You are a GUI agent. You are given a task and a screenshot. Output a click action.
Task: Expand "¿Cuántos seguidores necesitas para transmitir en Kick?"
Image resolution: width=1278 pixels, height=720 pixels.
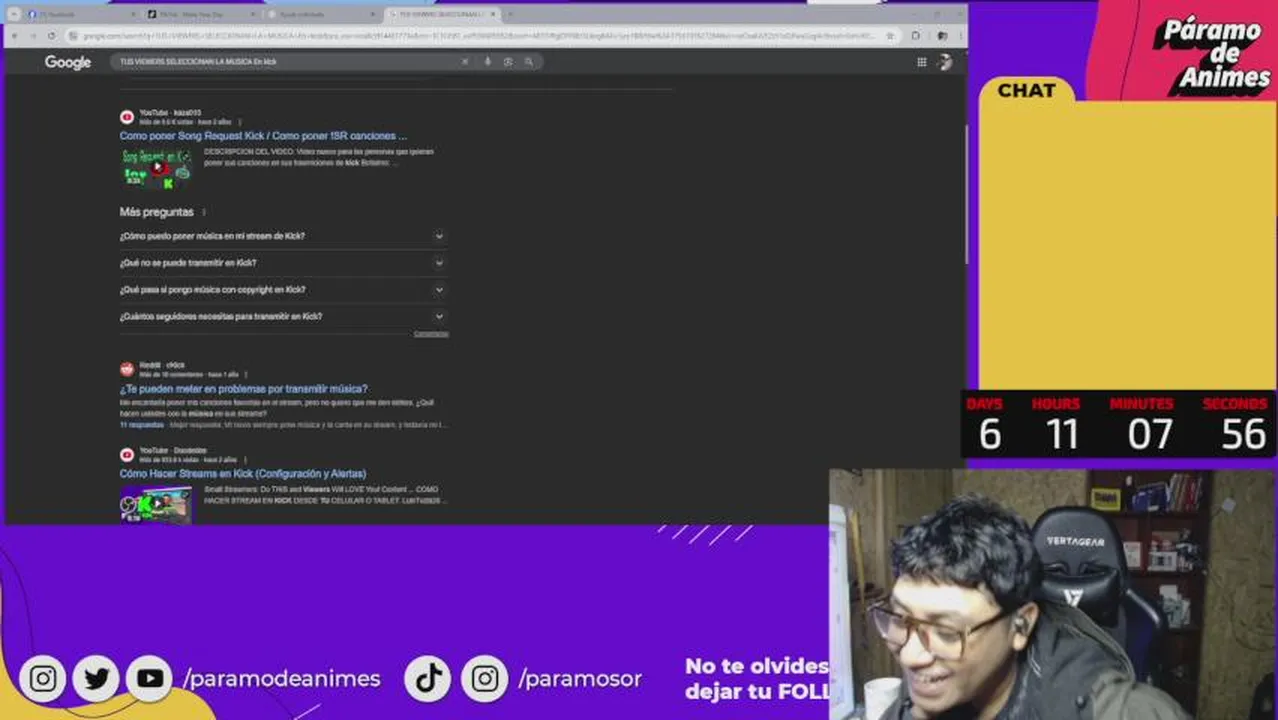click(284, 316)
